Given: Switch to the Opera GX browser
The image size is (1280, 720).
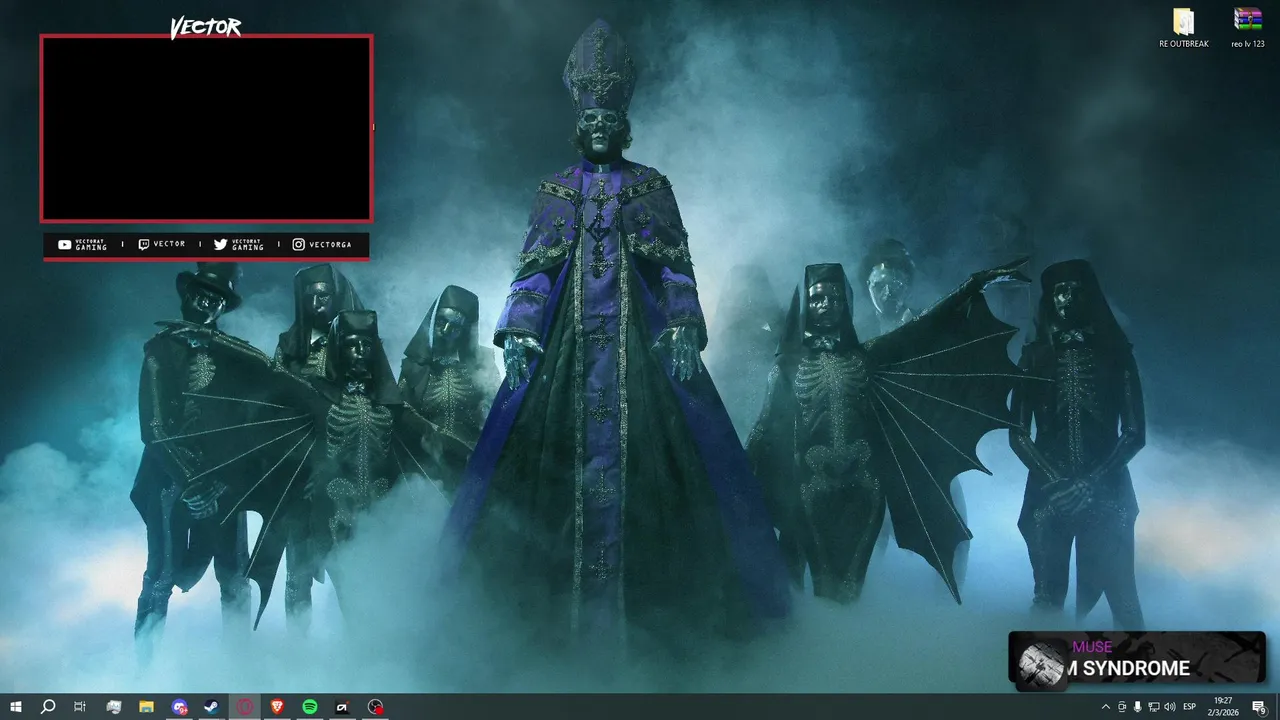Looking at the screenshot, I should pos(245,707).
